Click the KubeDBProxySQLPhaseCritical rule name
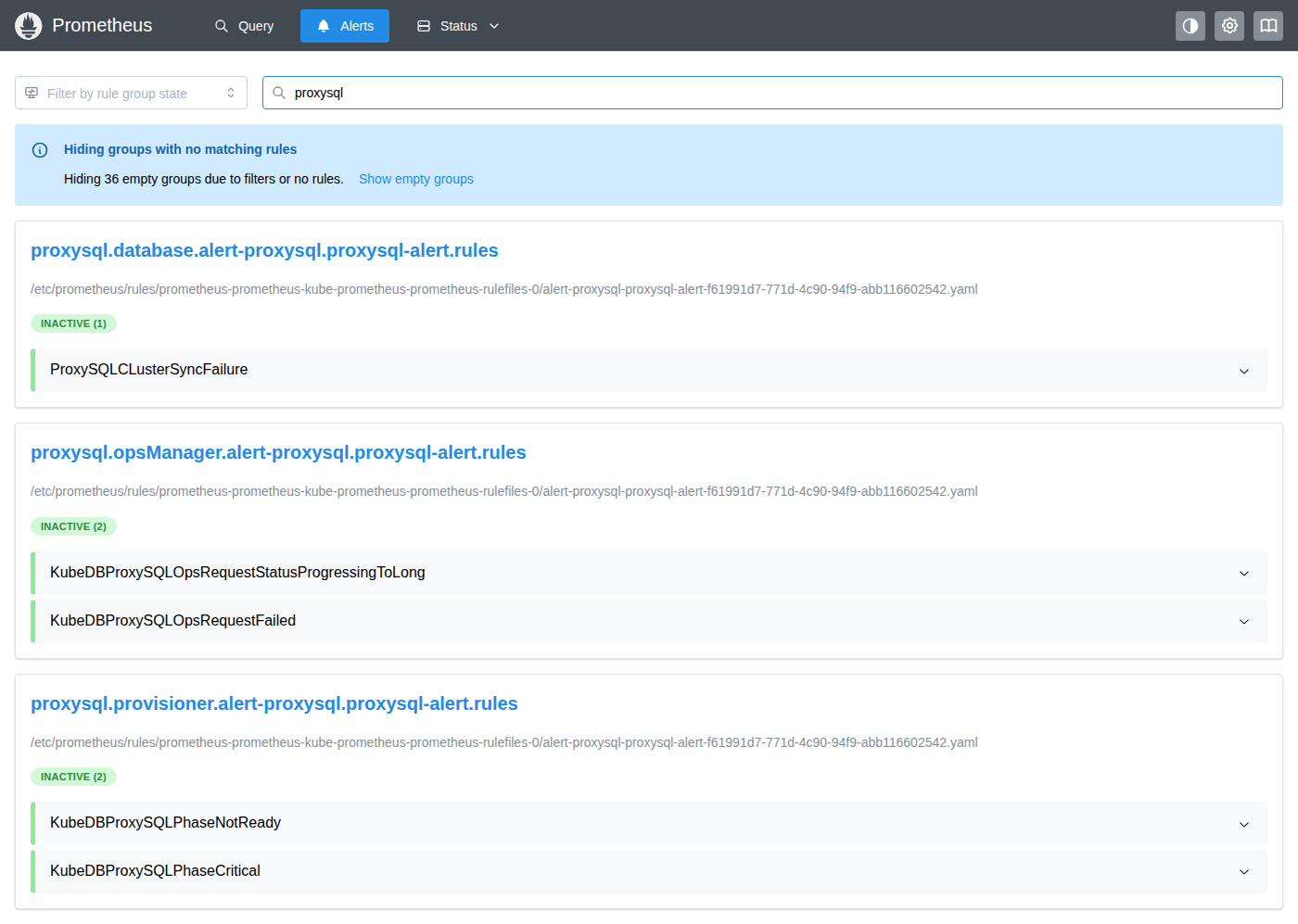The image size is (1298, 924). (156, 870)
